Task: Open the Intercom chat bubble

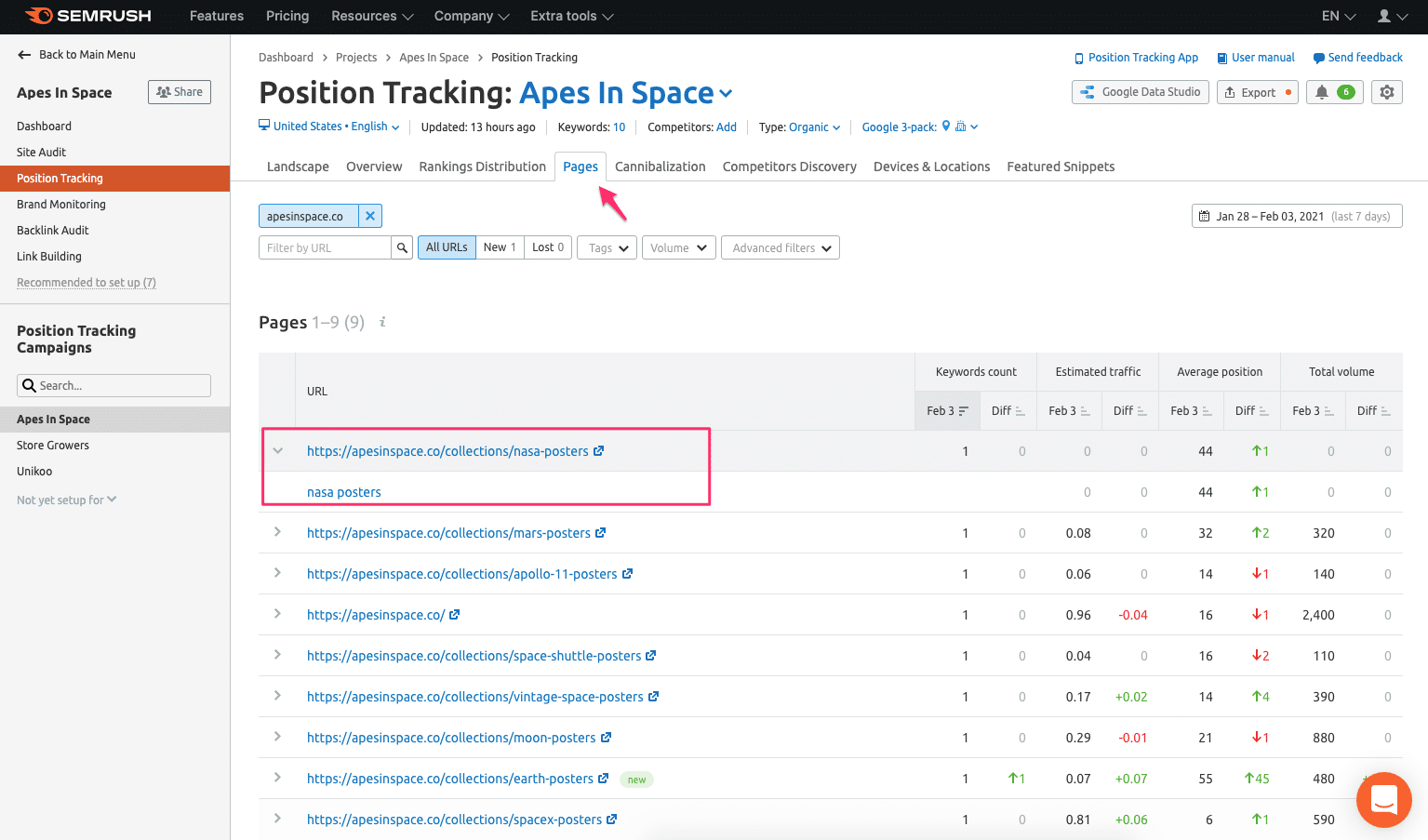Action: point(1384,800)
